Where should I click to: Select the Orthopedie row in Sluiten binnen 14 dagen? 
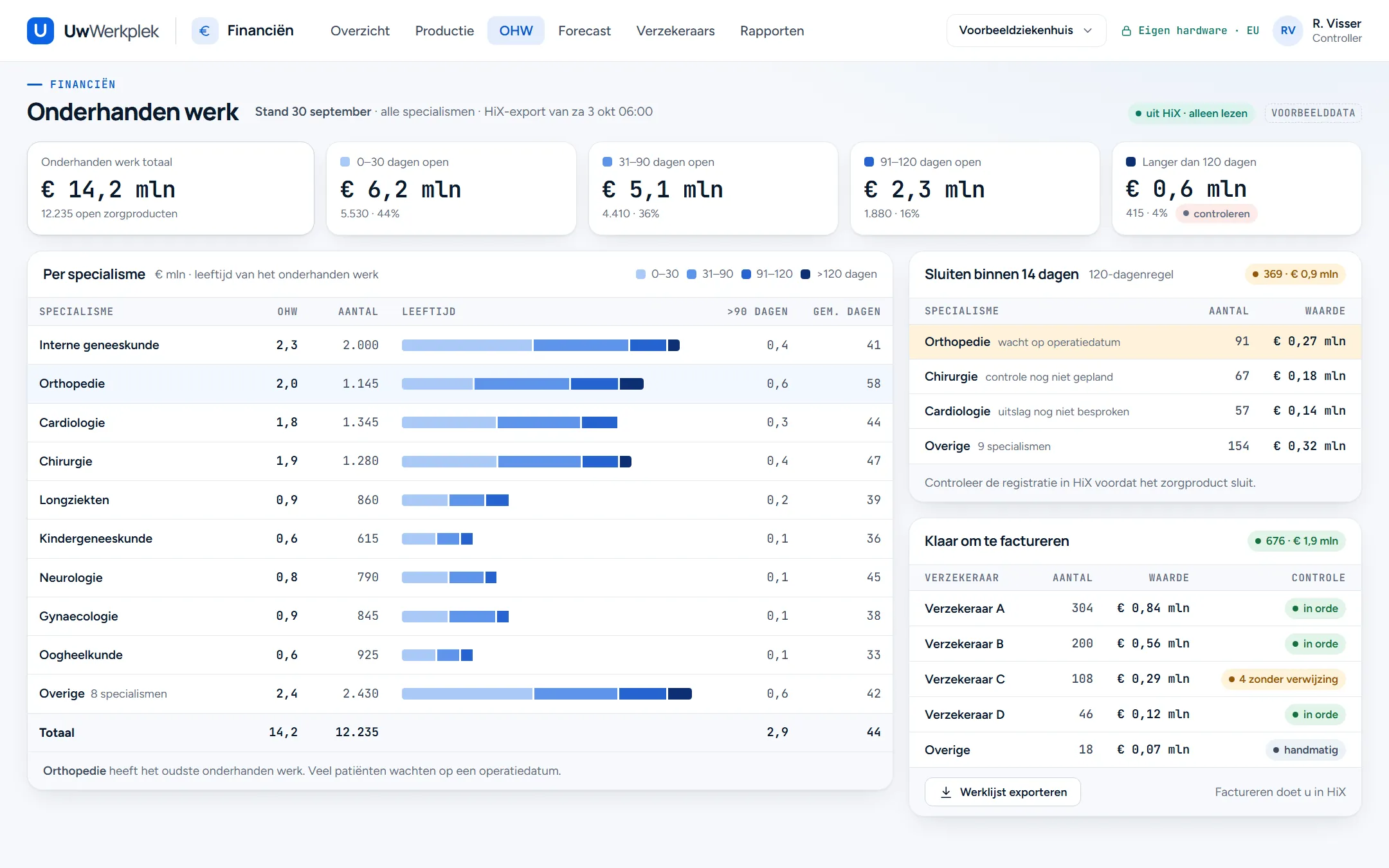1135,342
